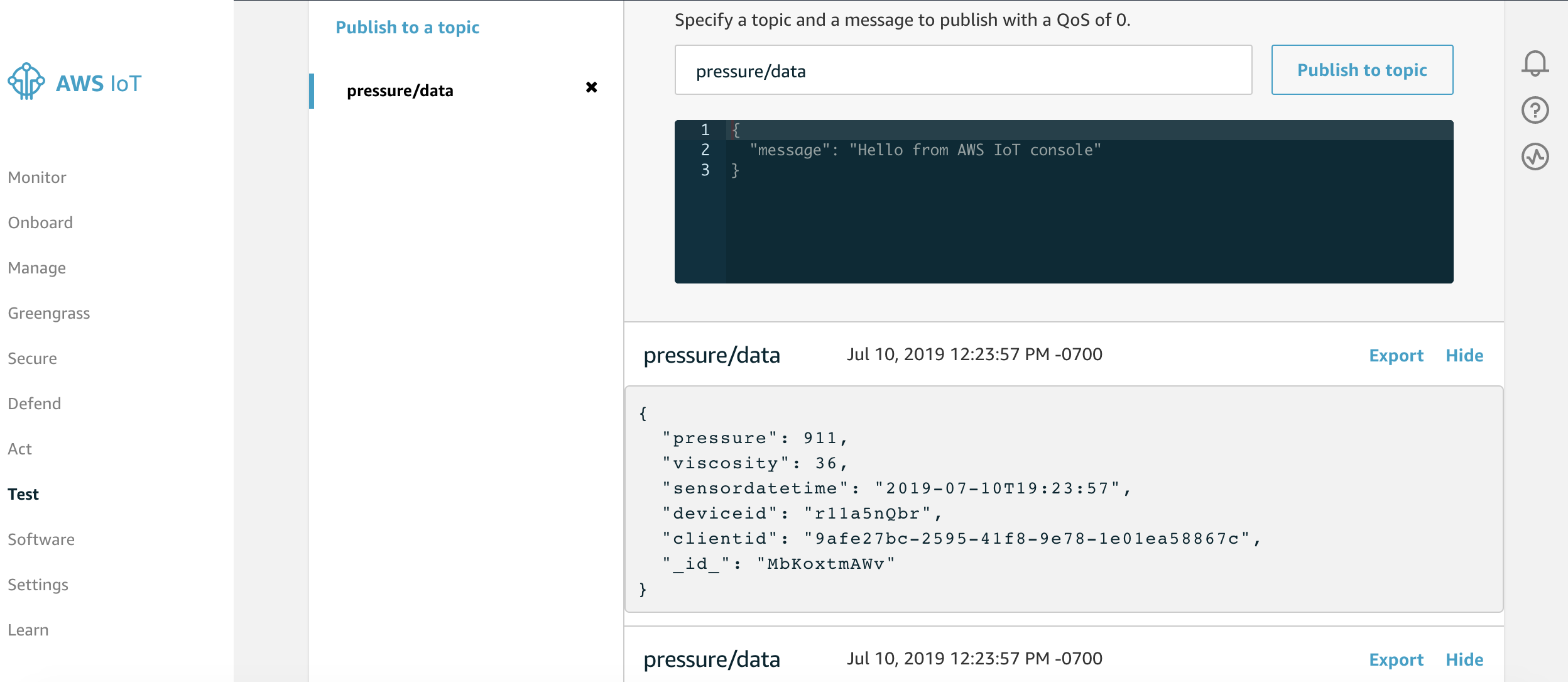Screen dimensions: 1568x682
Task: Hide the first pressure/data message
Action: point(1464,356)
